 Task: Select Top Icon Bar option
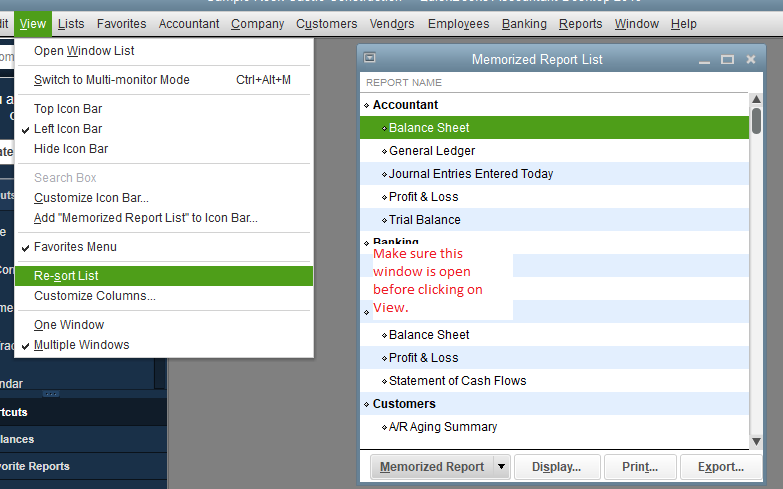[x=164, y=109]
